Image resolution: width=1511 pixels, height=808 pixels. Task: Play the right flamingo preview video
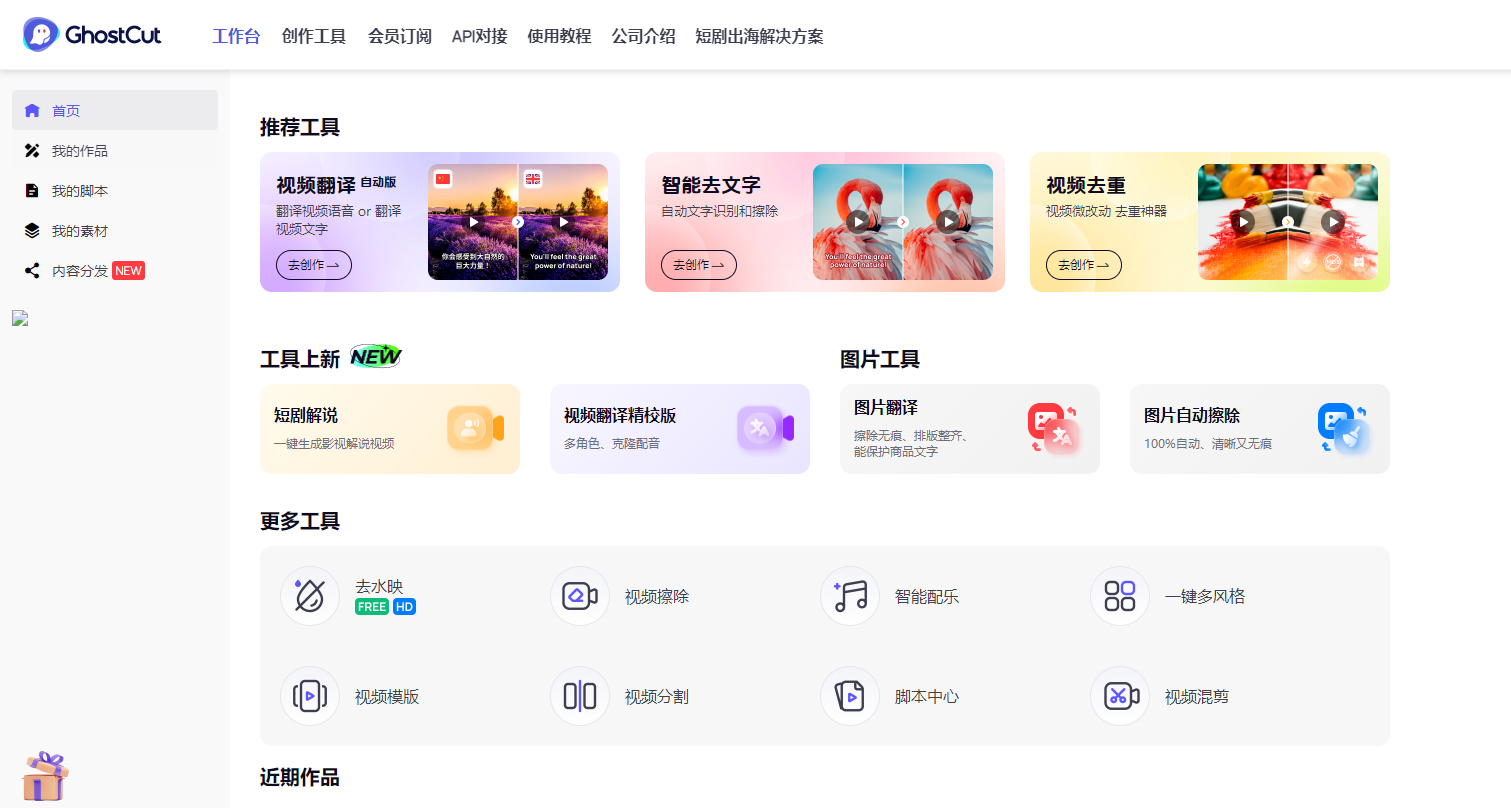point(947,222)
